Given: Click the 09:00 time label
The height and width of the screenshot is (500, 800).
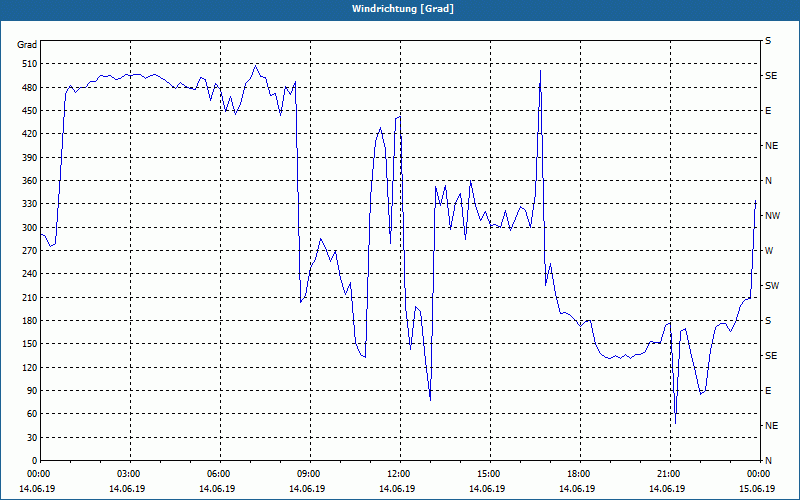Looking at the screenshot, I should (x=307, y=474).
